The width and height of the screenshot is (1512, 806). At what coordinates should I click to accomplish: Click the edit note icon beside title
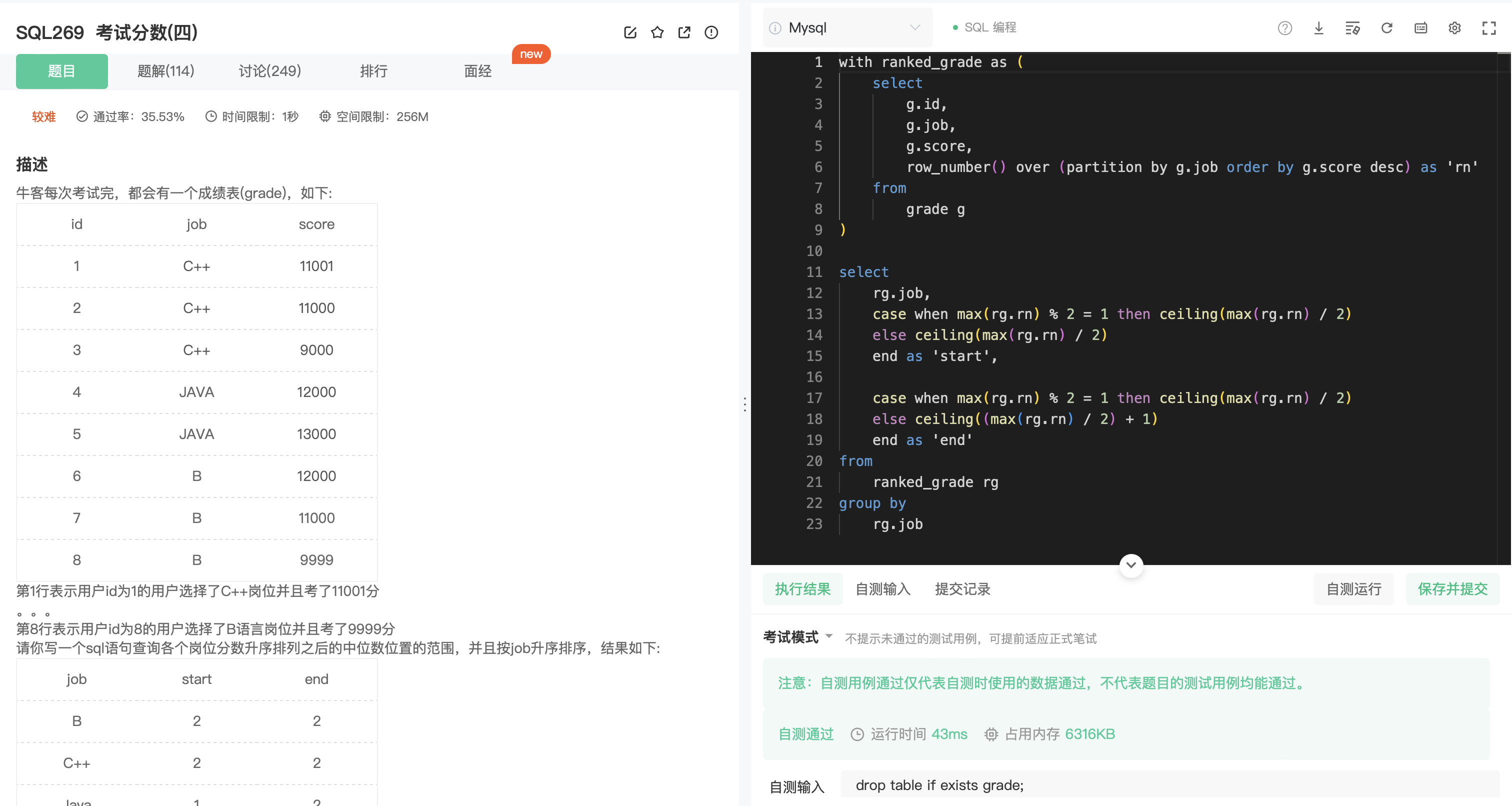point(630,32)
